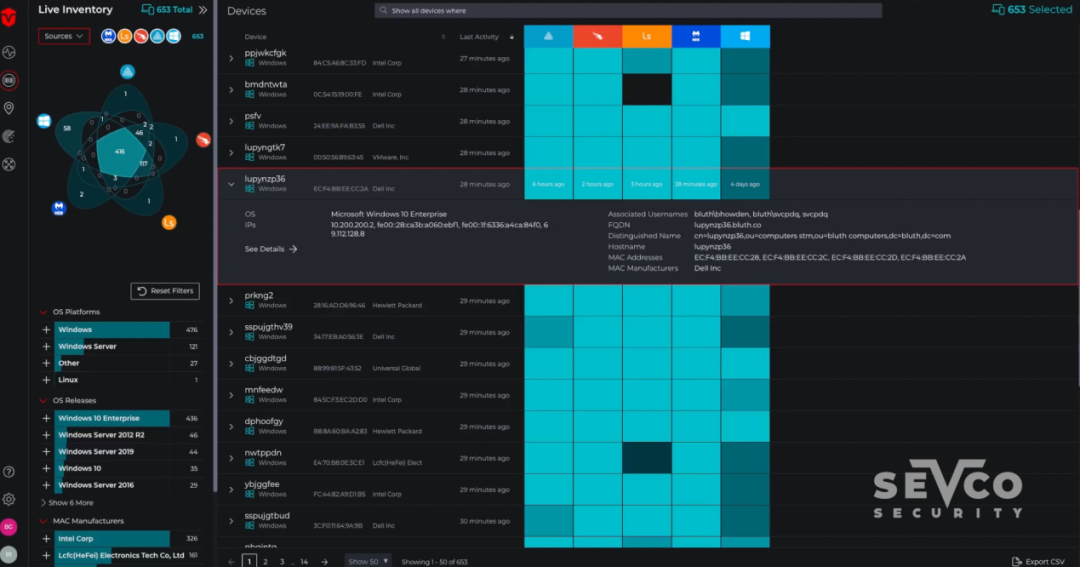Select blue triangle source column header
1080x567 pixels.
[548, 37]
